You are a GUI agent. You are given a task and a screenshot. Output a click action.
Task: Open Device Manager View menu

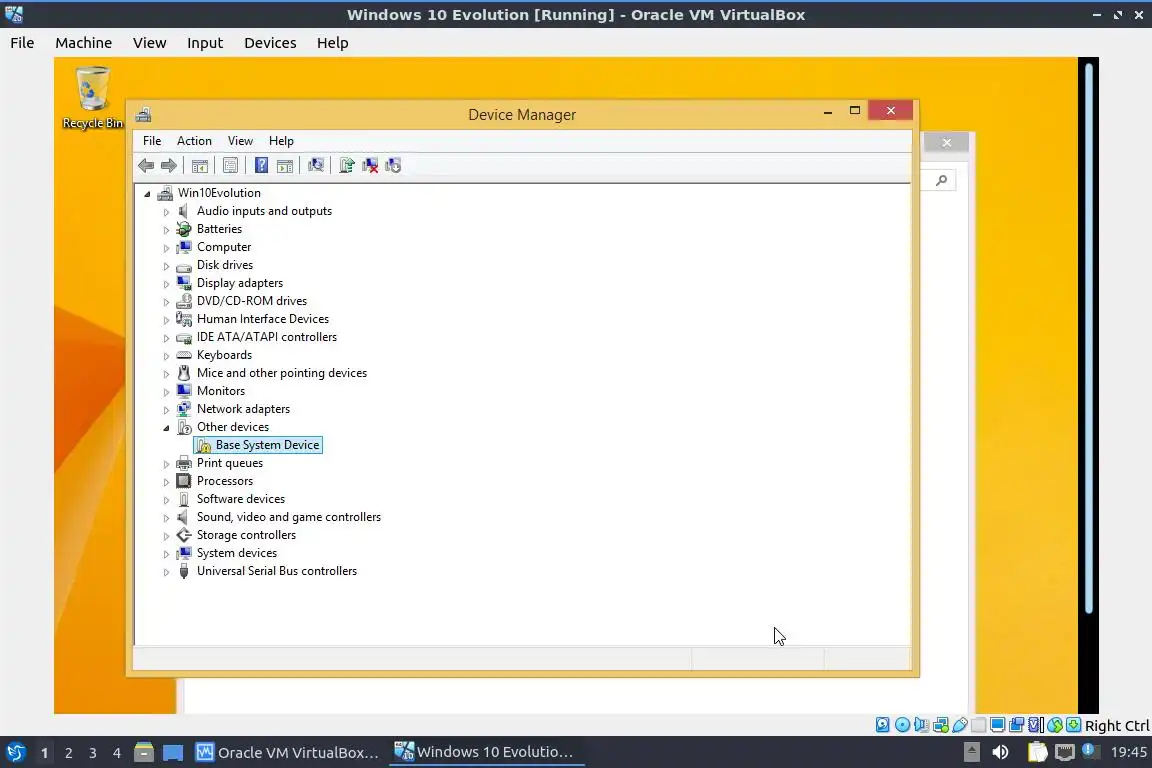point(240,140)
